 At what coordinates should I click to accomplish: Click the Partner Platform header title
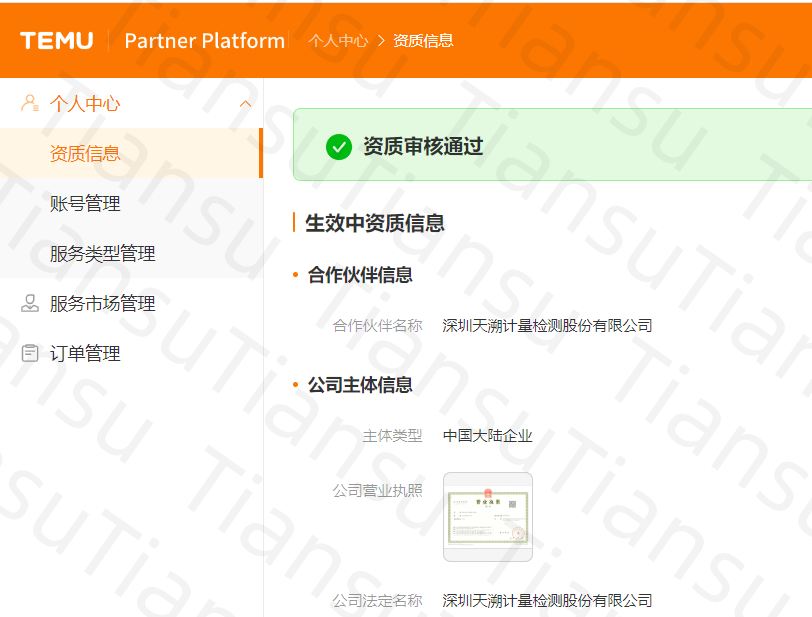(204, 41)
